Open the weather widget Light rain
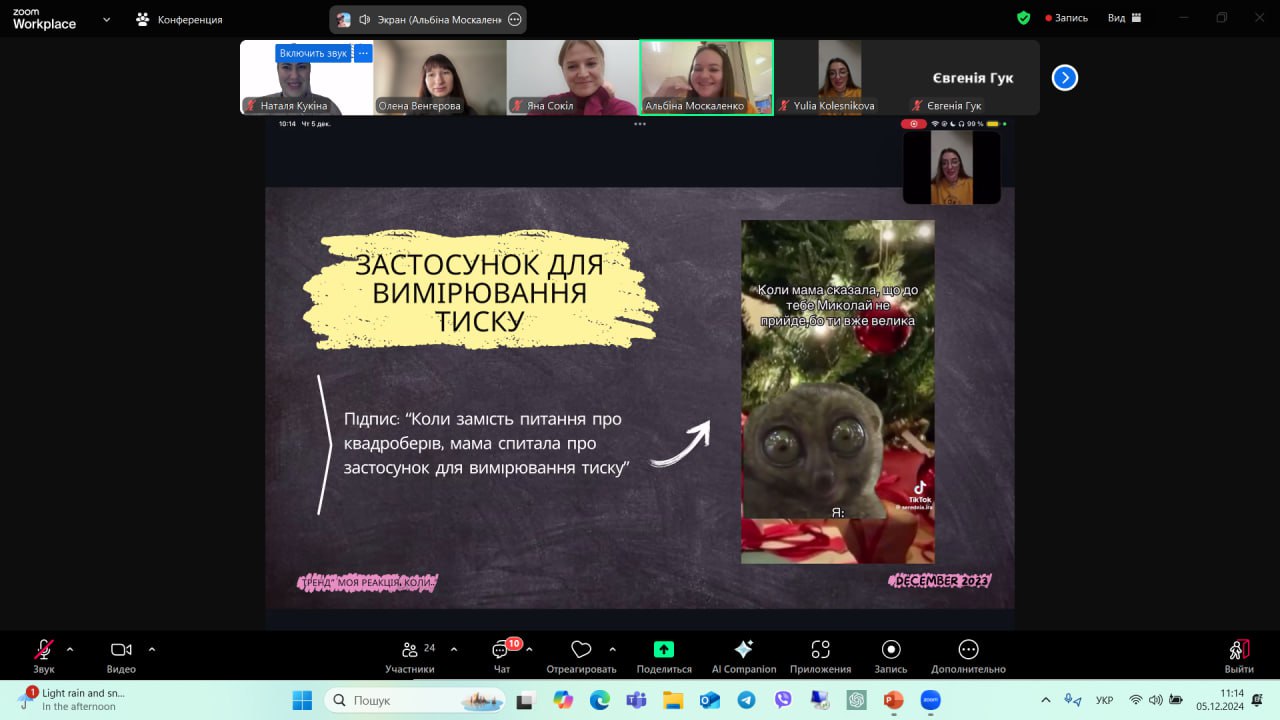This screenshot has width=1280, height=720. pos(70,699)
